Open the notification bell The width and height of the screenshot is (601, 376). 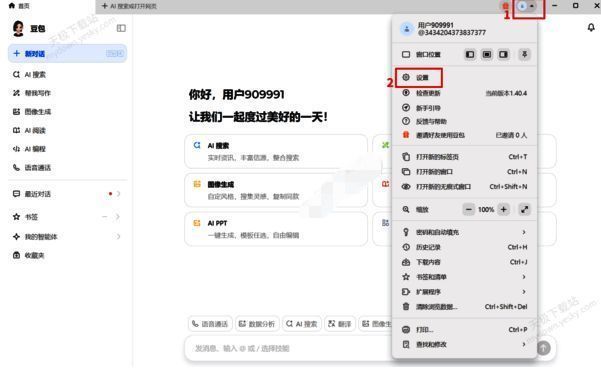(591, 28)
